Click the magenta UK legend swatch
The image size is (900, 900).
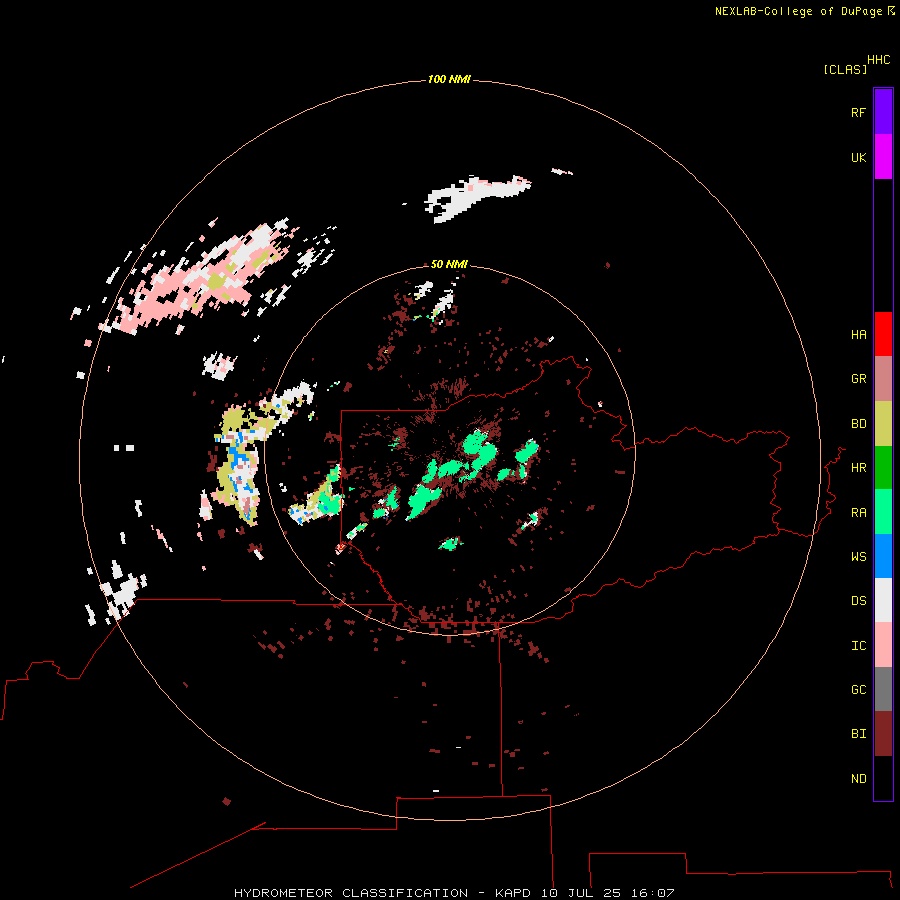click(883, 157)
